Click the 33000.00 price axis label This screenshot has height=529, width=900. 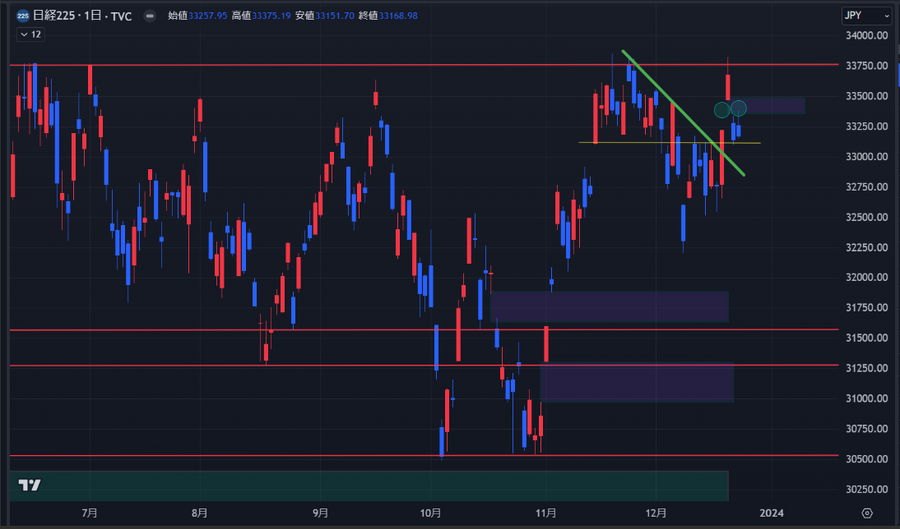click(867, 157)
